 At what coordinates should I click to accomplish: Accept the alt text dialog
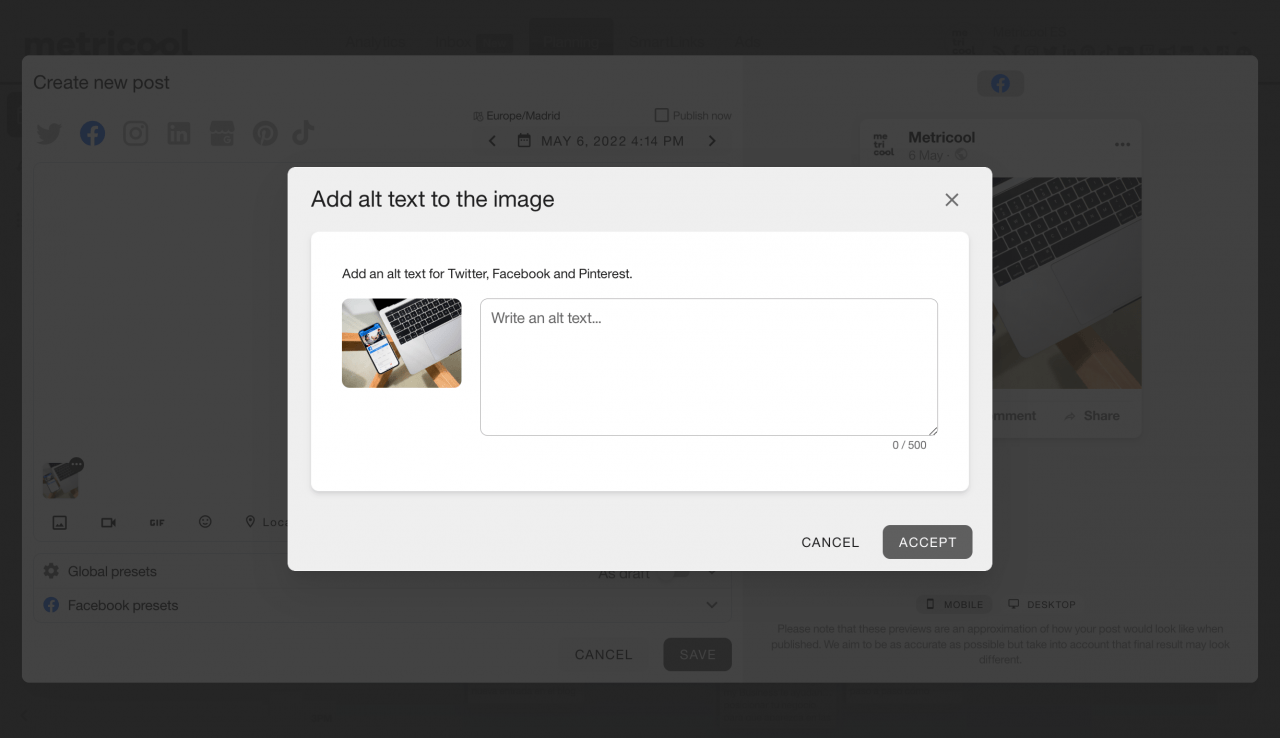tap(927, 542)
